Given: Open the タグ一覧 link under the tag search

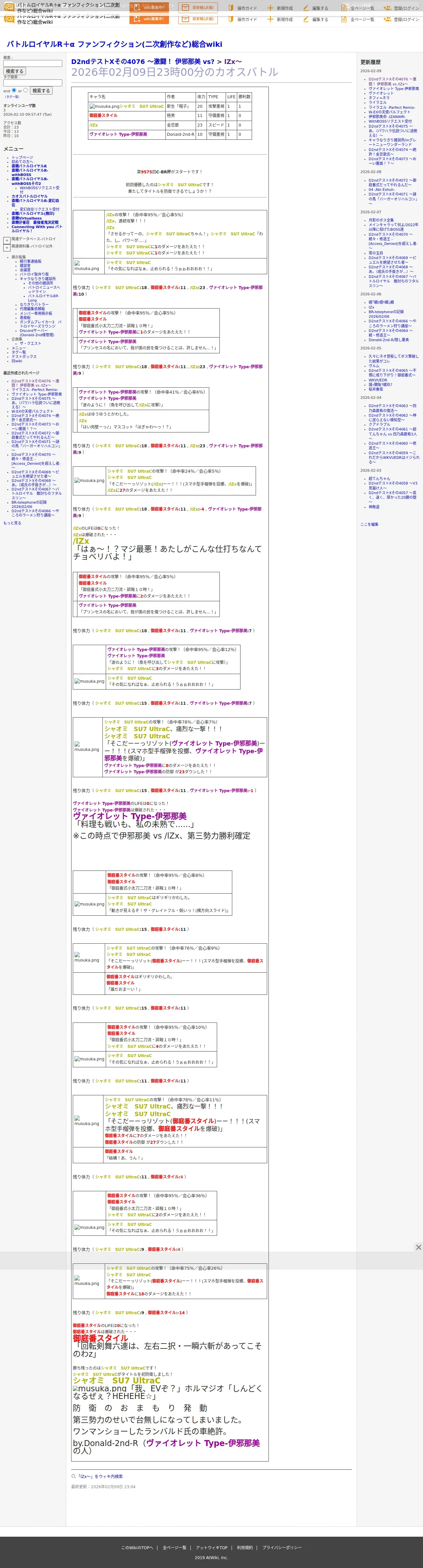Looking at the screenshot, I should tap(12, 97).
